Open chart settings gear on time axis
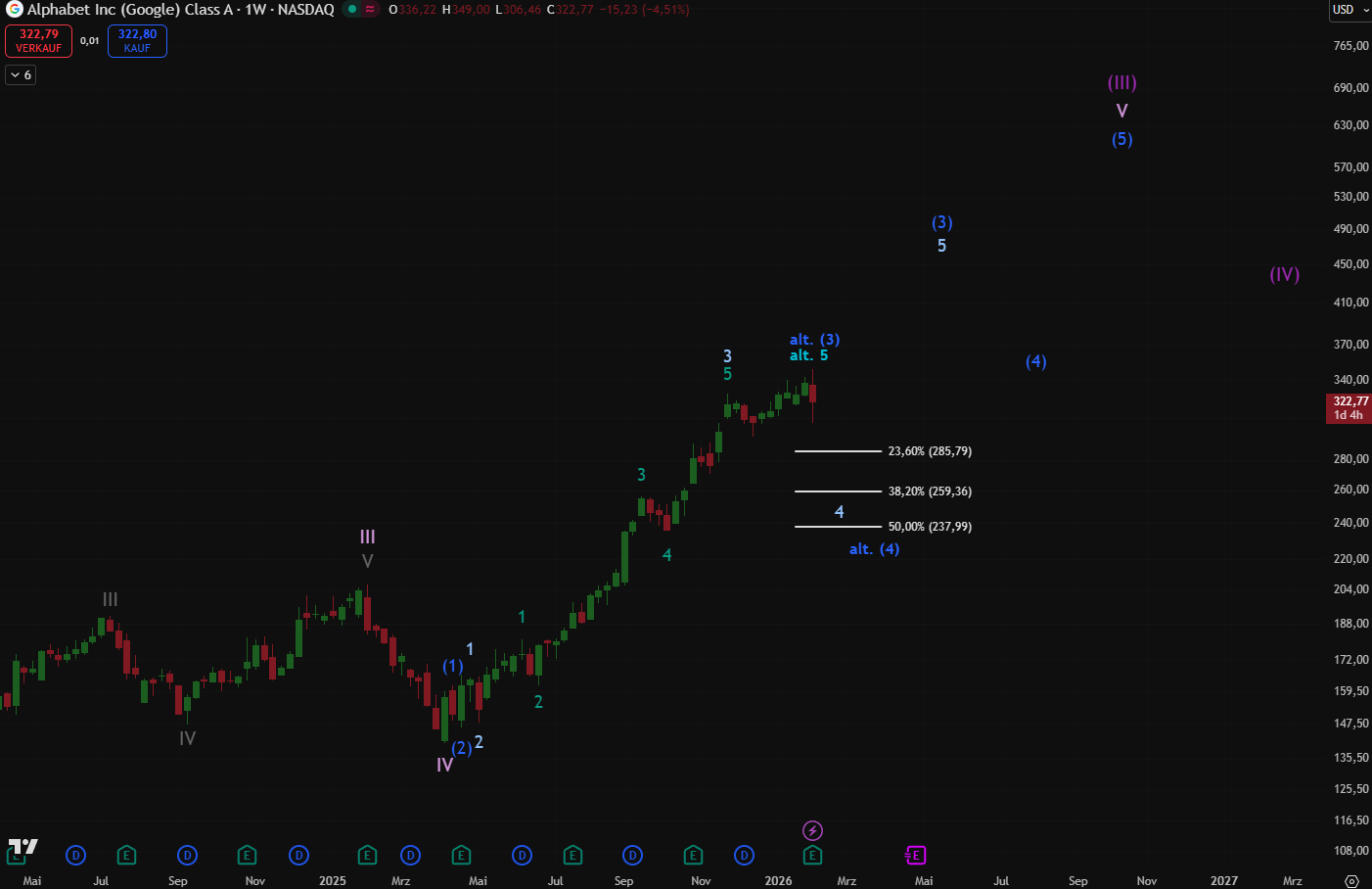Screen dimensions: 1372x889 pos(1351,881)
